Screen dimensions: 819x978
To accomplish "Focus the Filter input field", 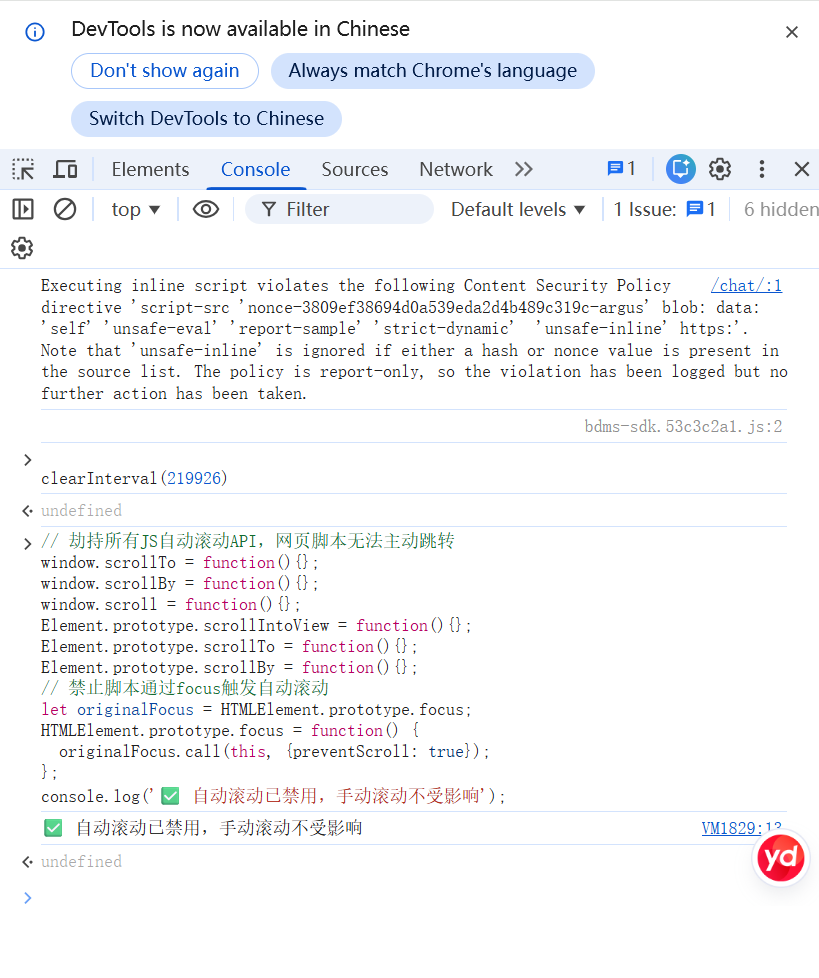I will coord(339,209).
